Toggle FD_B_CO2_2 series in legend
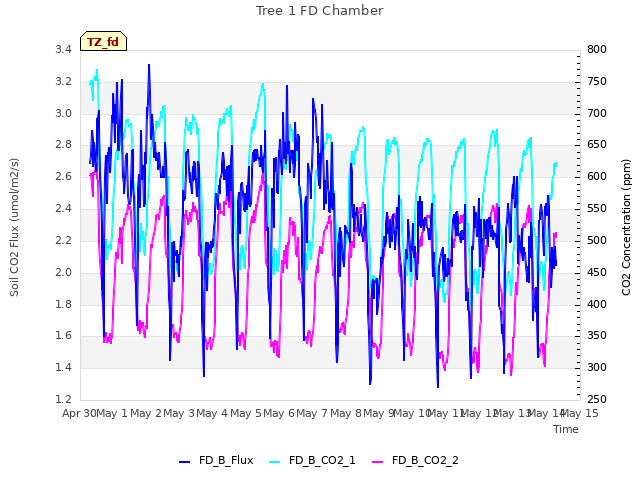This screenshot has height=480, width=640. (415, 460)
